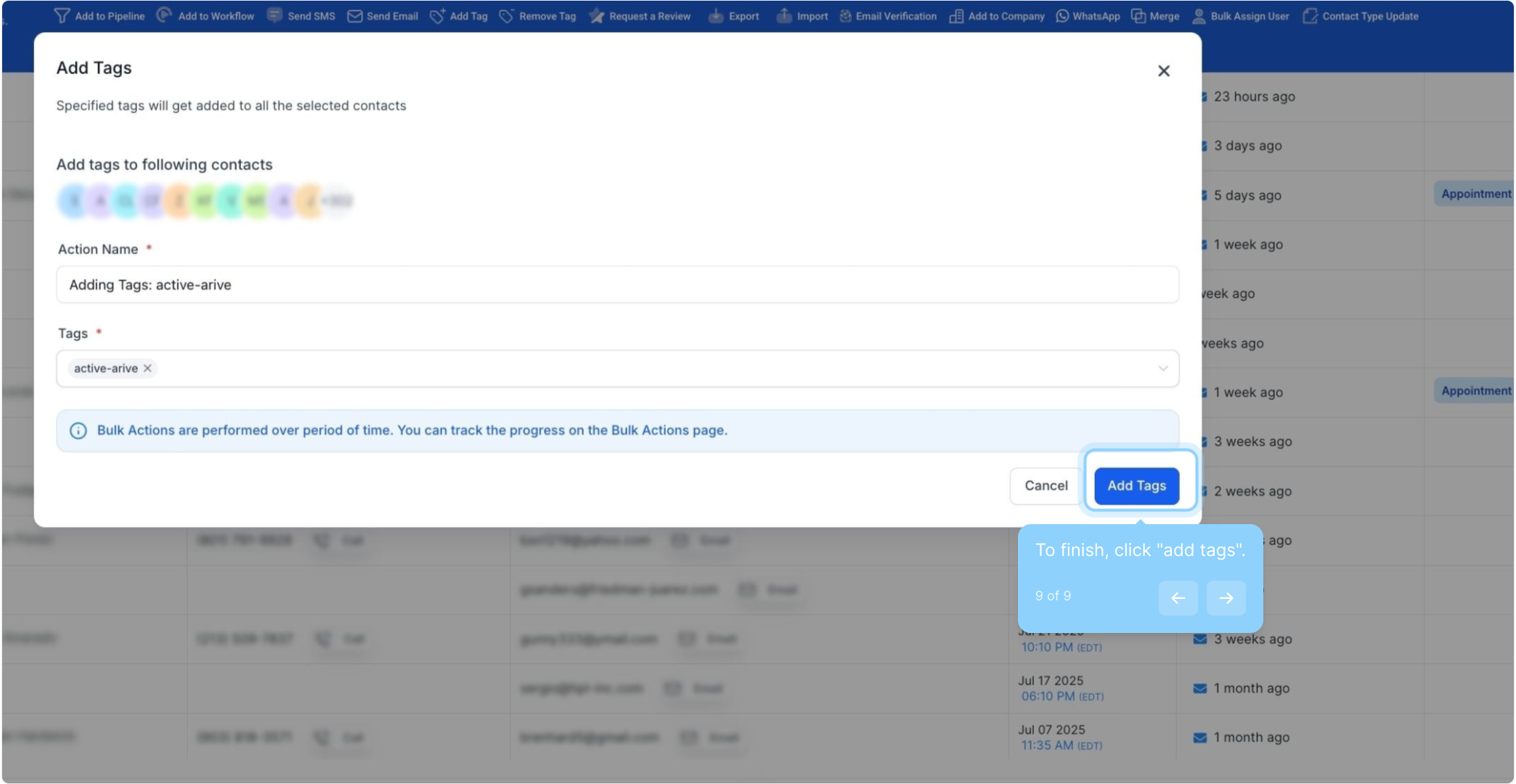
Task: Click the Contact Type Update toolbar item
Action: click(1361, 16)
